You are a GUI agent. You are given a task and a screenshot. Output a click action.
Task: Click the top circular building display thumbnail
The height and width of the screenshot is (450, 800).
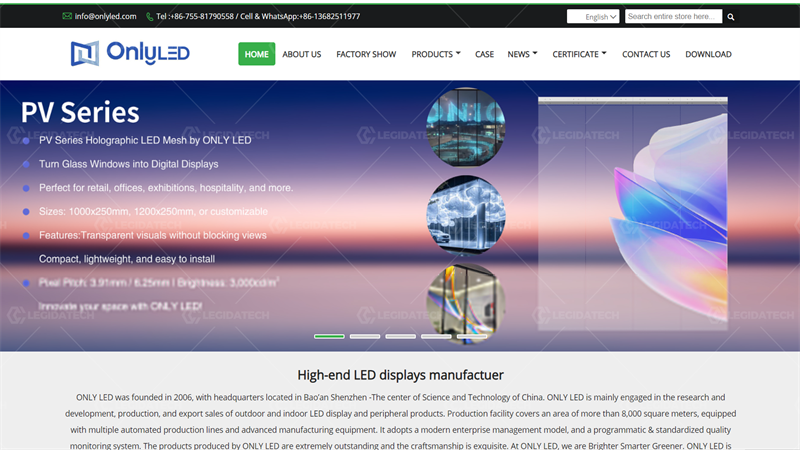[466, 128]
